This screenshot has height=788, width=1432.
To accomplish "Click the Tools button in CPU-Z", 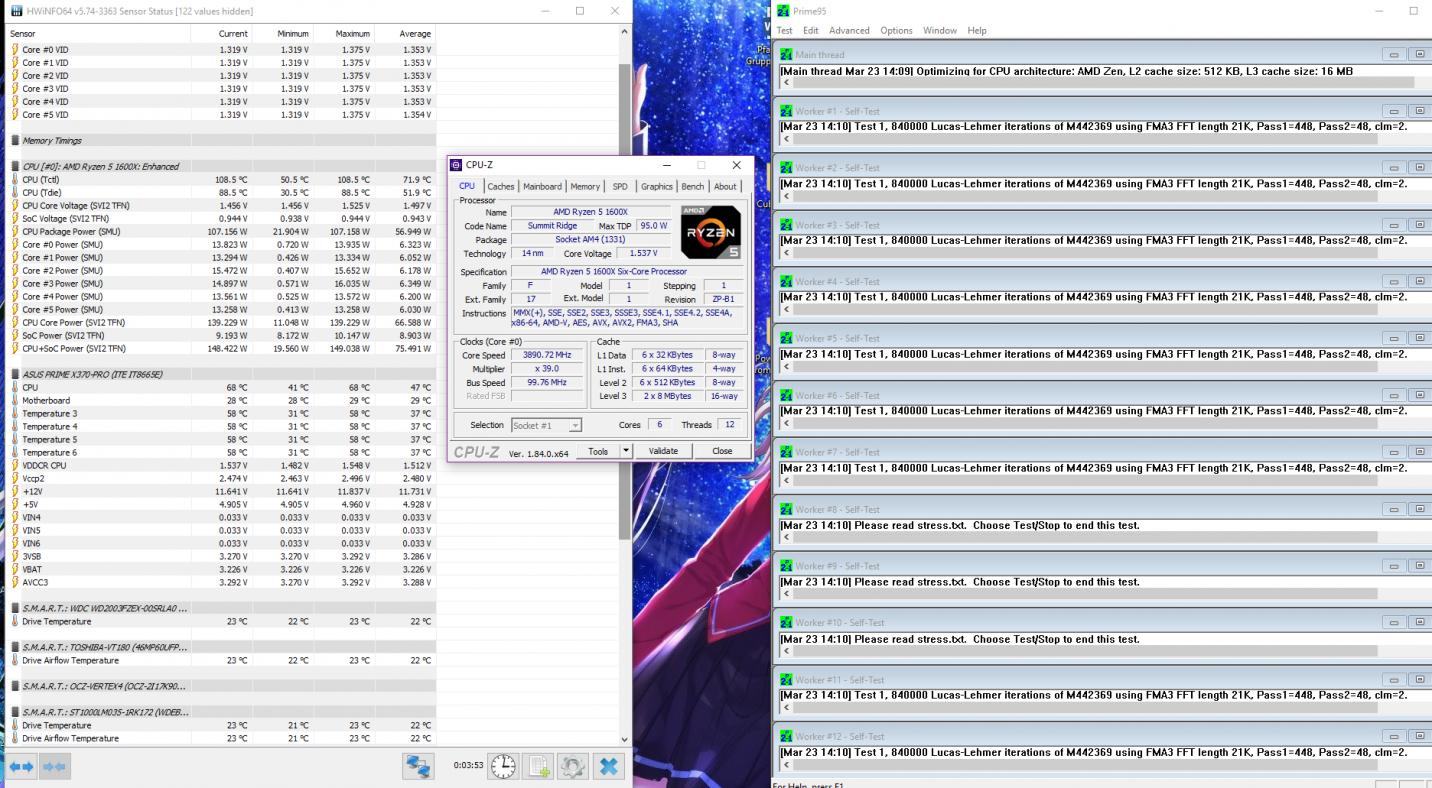I will pos(598,451).
